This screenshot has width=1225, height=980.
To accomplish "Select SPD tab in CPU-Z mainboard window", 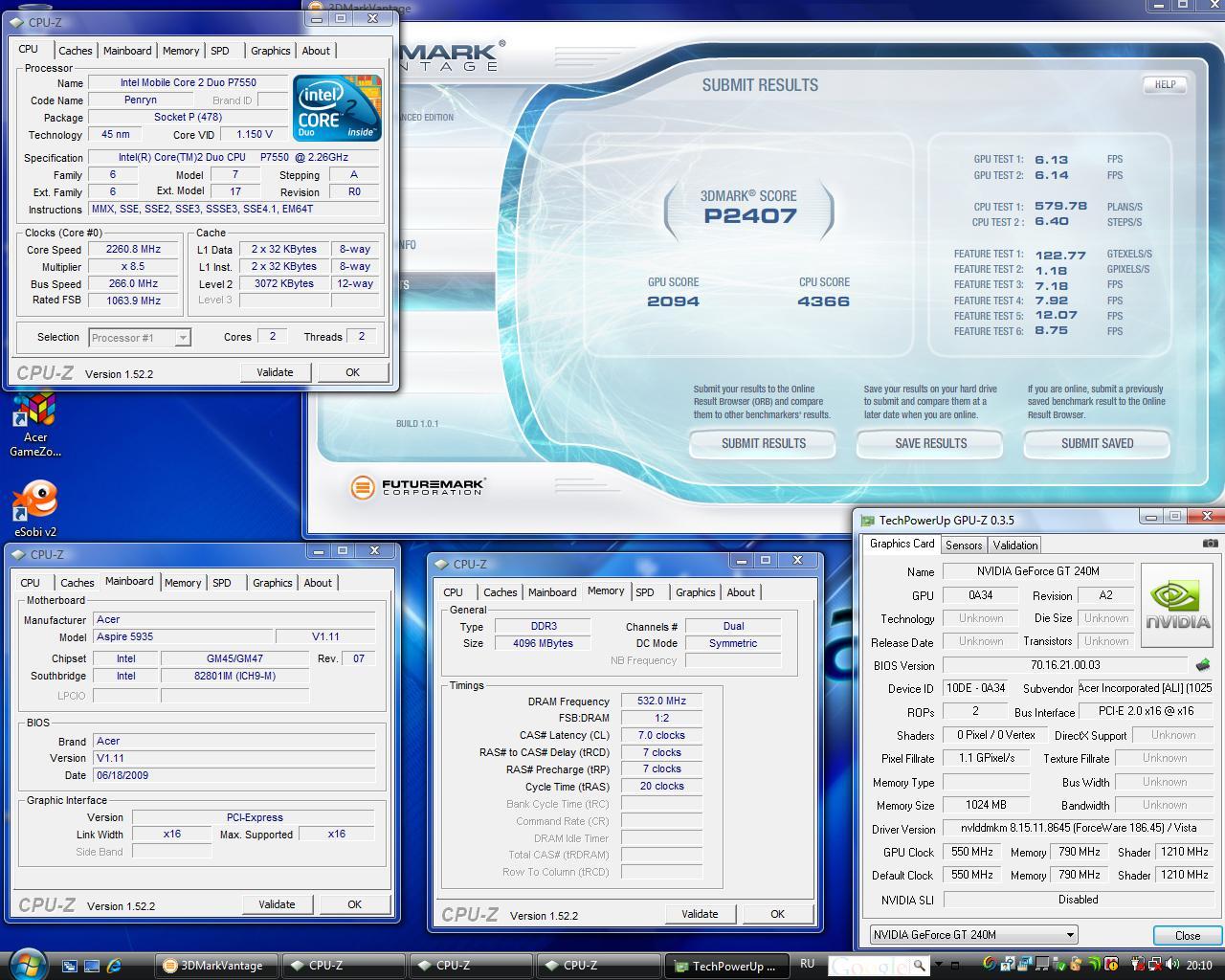I will coord(222,583).
